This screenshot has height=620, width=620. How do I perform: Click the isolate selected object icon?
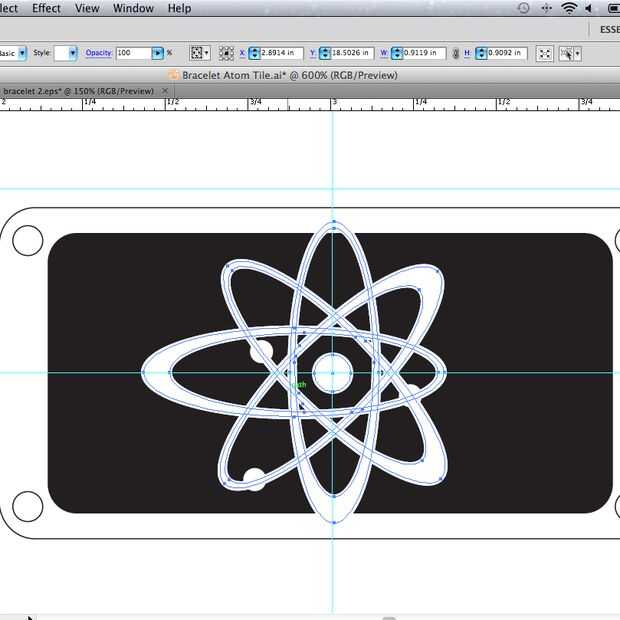tap(567, 53)
